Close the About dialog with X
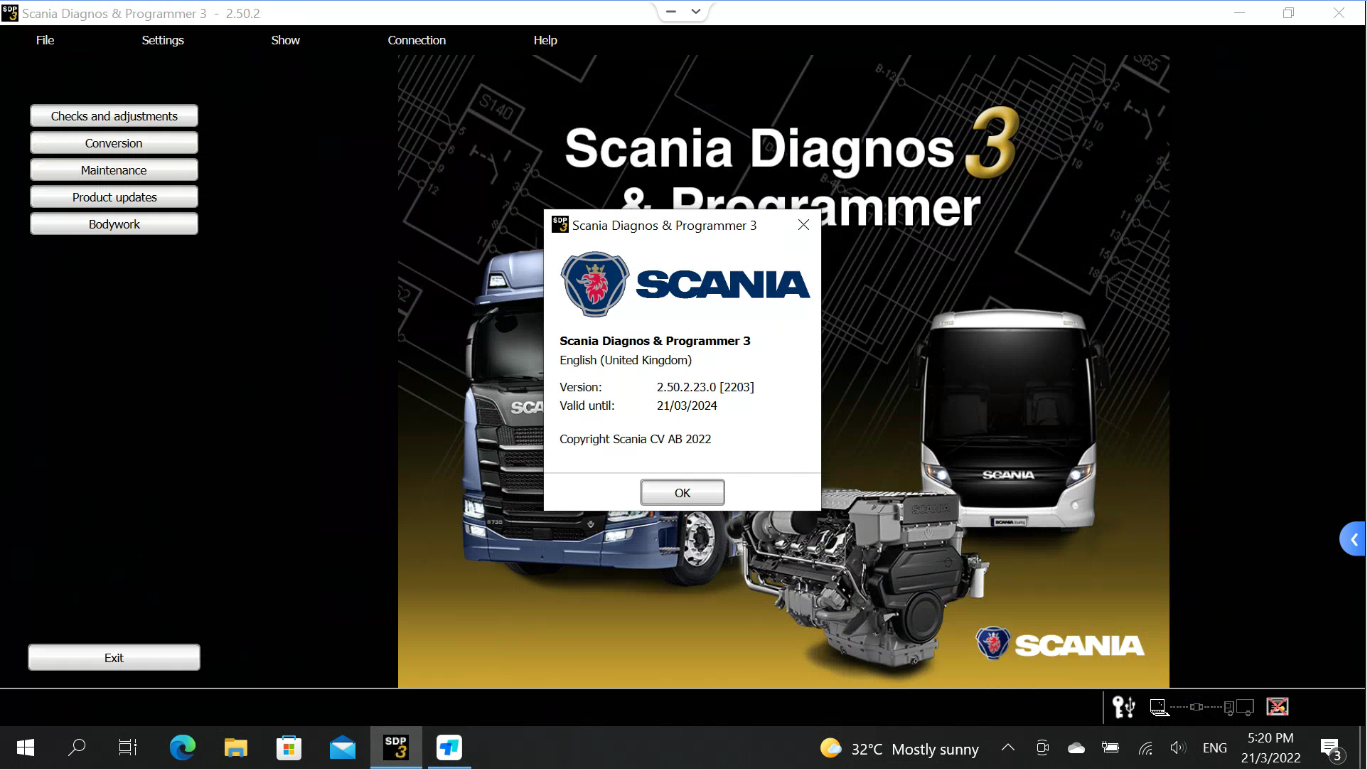Viewport: 1367px width, 770px height. click(803, 225)
